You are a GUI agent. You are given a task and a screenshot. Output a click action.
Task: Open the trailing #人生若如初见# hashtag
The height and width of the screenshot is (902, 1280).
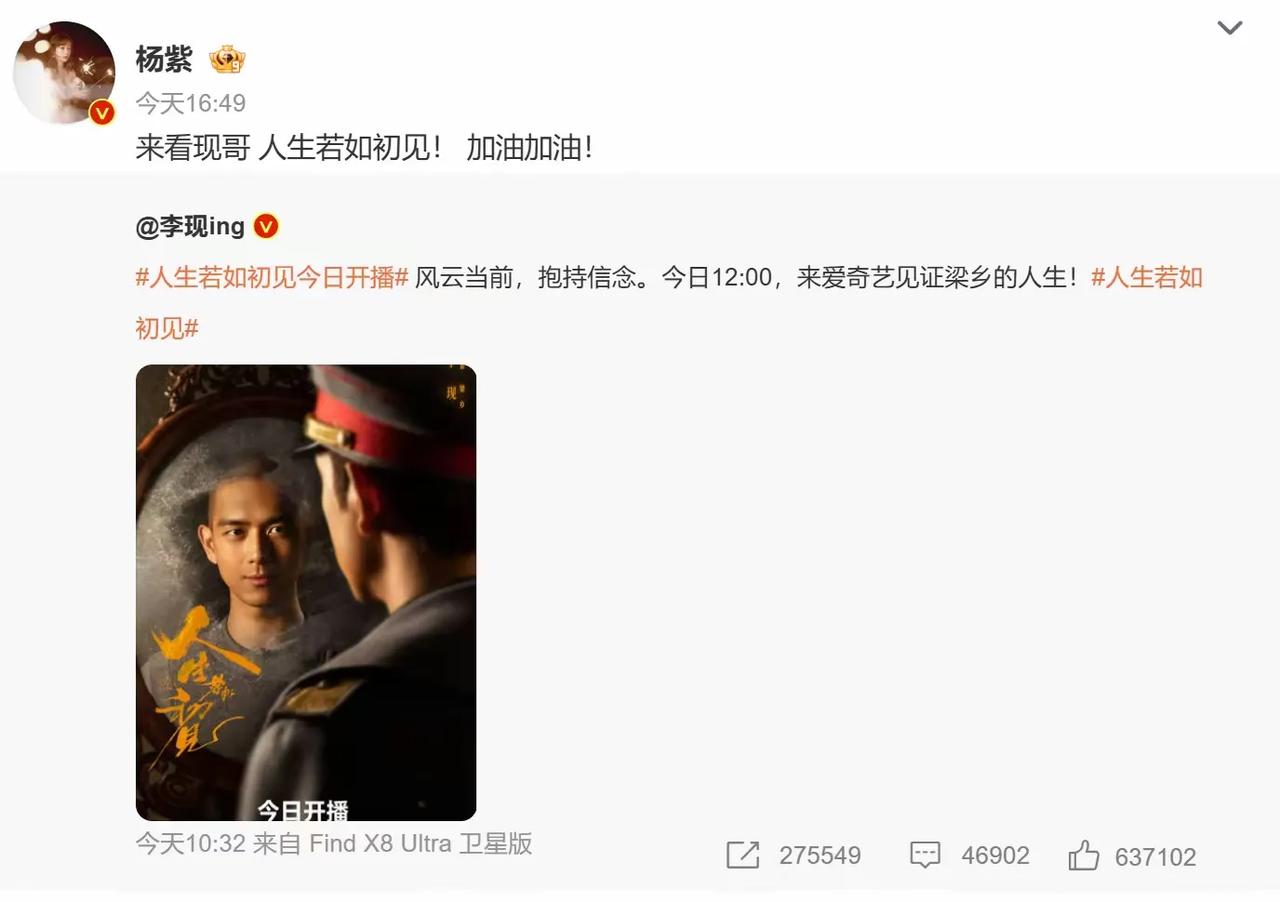coord(669,302)
